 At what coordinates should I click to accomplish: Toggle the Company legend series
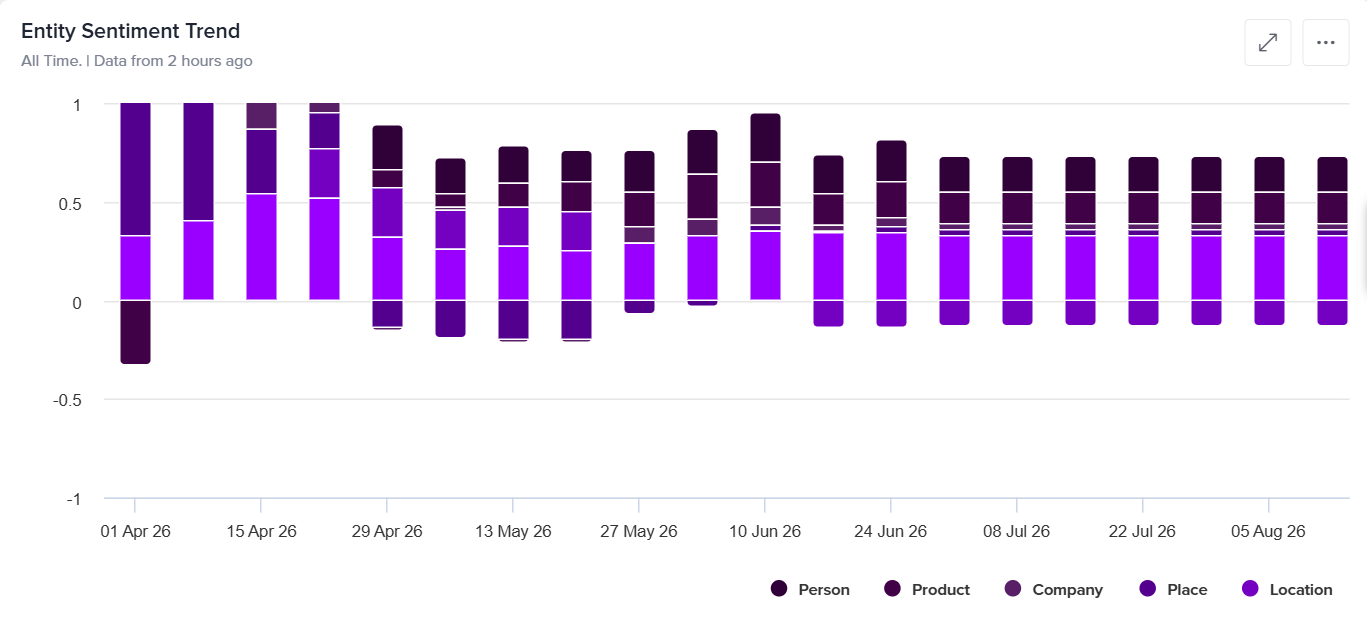(1053, 590)
